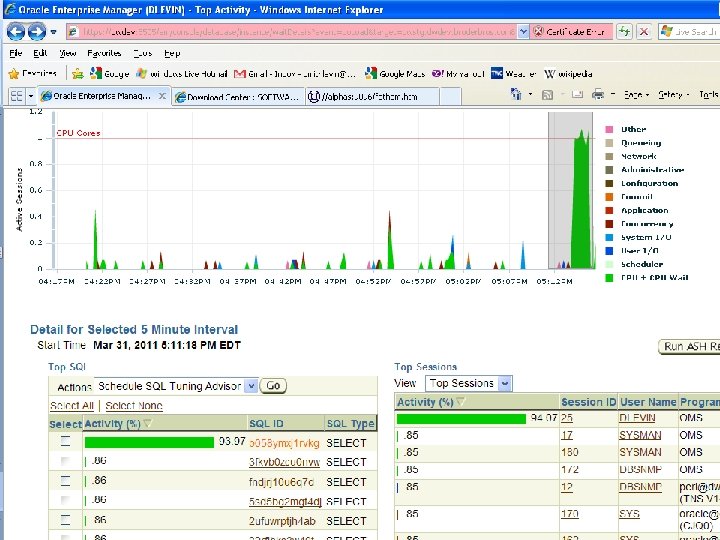Open the File menu
This screenshot has width=720, height=540.
pos(16,53)
